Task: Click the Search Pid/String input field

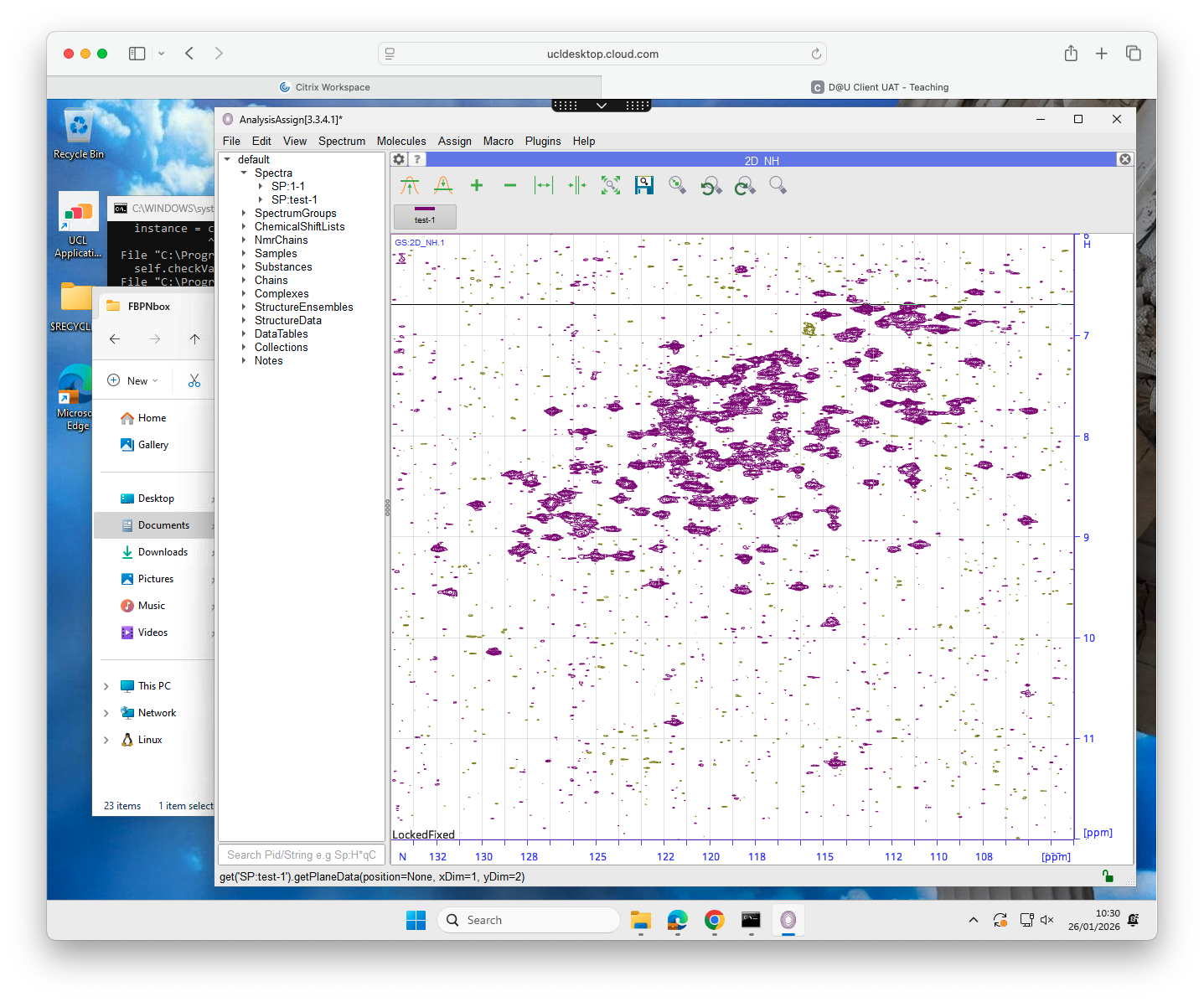Action: pyautogui.click(x=302, y=855)
